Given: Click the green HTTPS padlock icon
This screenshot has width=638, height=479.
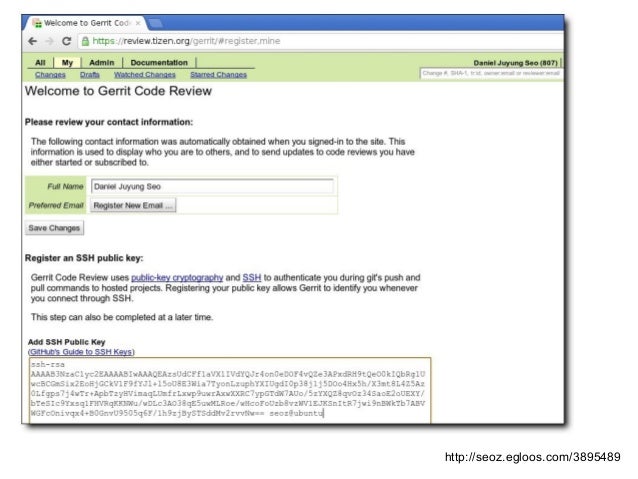Looking at the screenshot, I should click(x=85, y=41).
